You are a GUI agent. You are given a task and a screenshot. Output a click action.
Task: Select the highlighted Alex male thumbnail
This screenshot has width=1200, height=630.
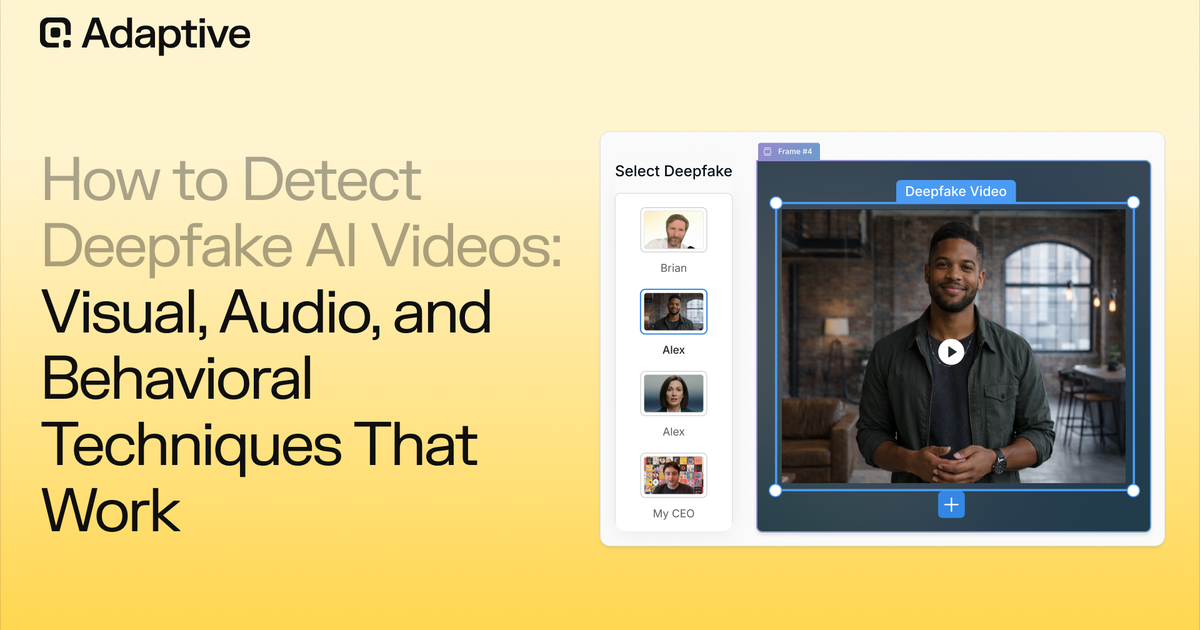pyautogui.click(x=674, y=312)
